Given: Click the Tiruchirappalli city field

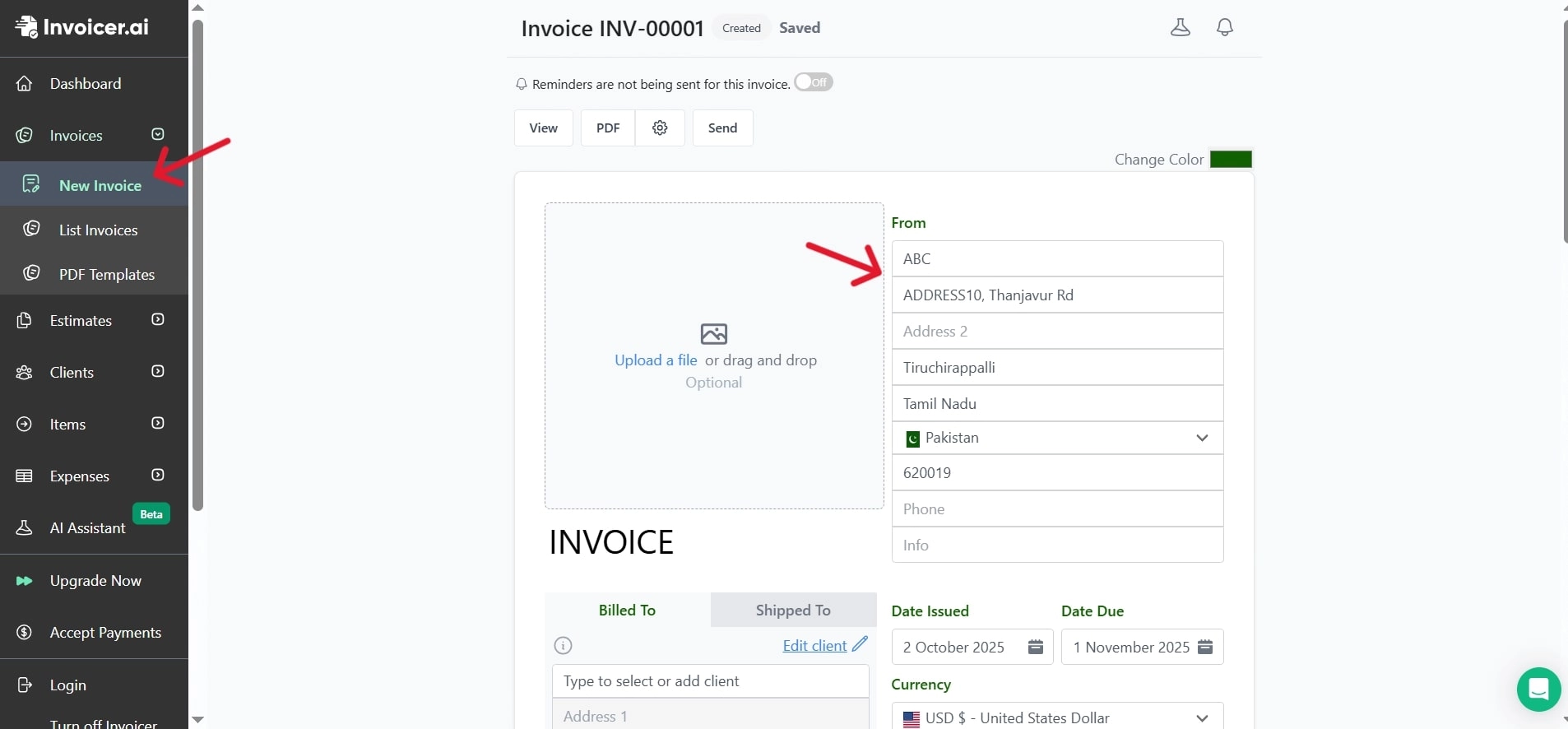Looking at the screenshot, I should coord(1057,367).
